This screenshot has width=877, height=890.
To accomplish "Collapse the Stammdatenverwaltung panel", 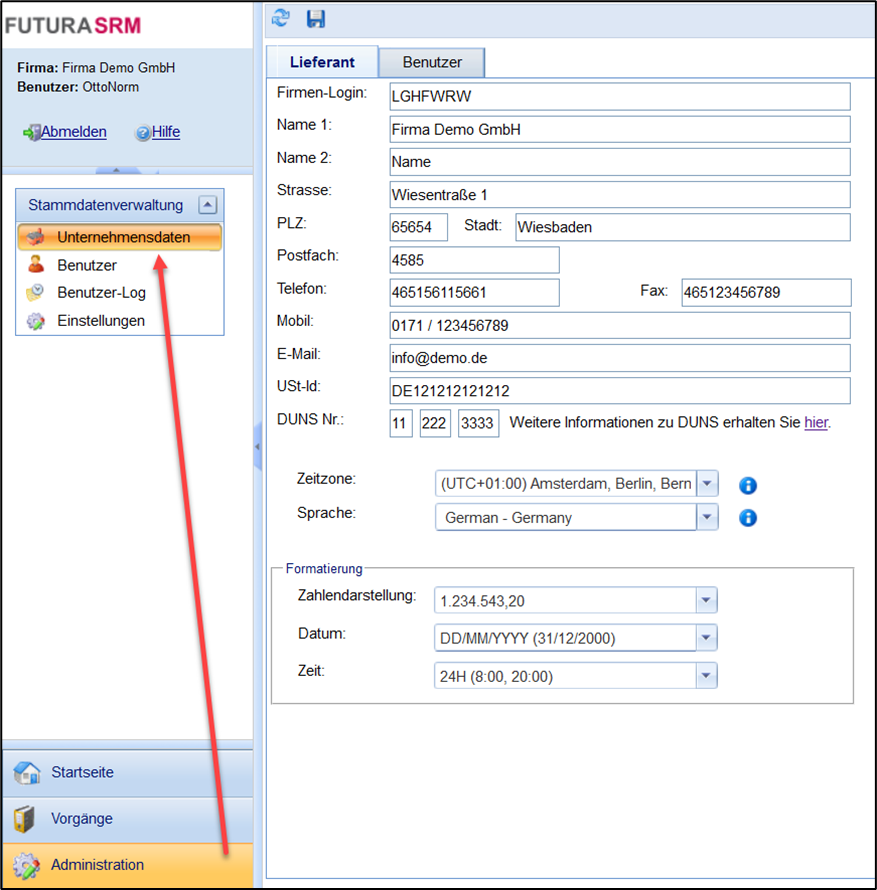I will [207, 205].
